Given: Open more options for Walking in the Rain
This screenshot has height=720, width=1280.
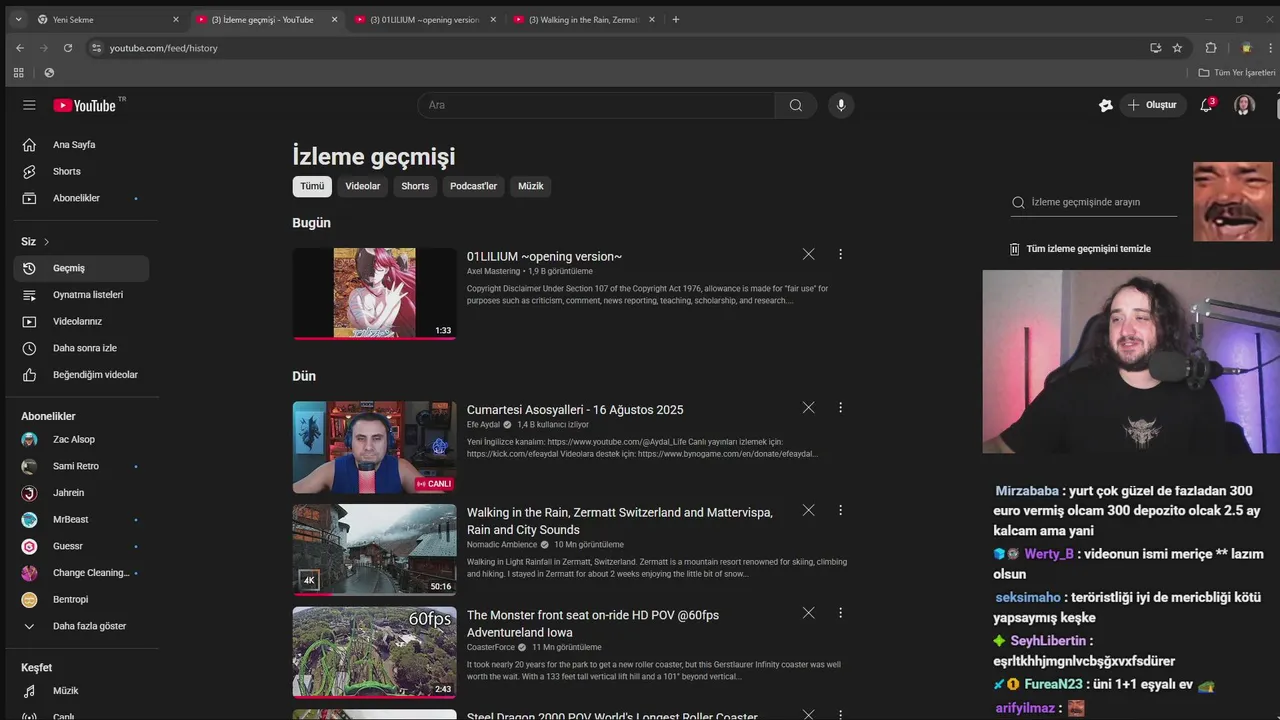Looking at the screenshot, I should pyautogui.click(x=840, y=510).
